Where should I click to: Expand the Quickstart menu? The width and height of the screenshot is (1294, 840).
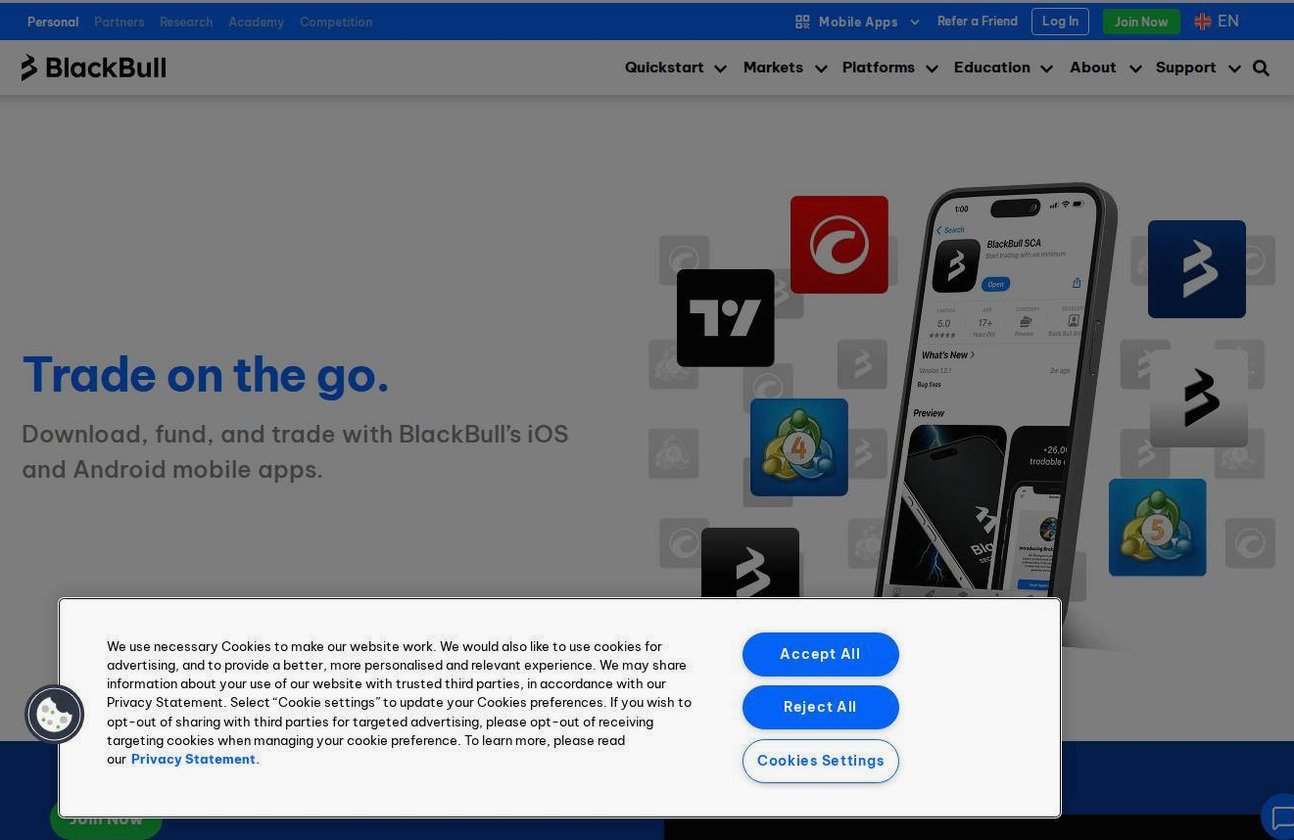676,68
